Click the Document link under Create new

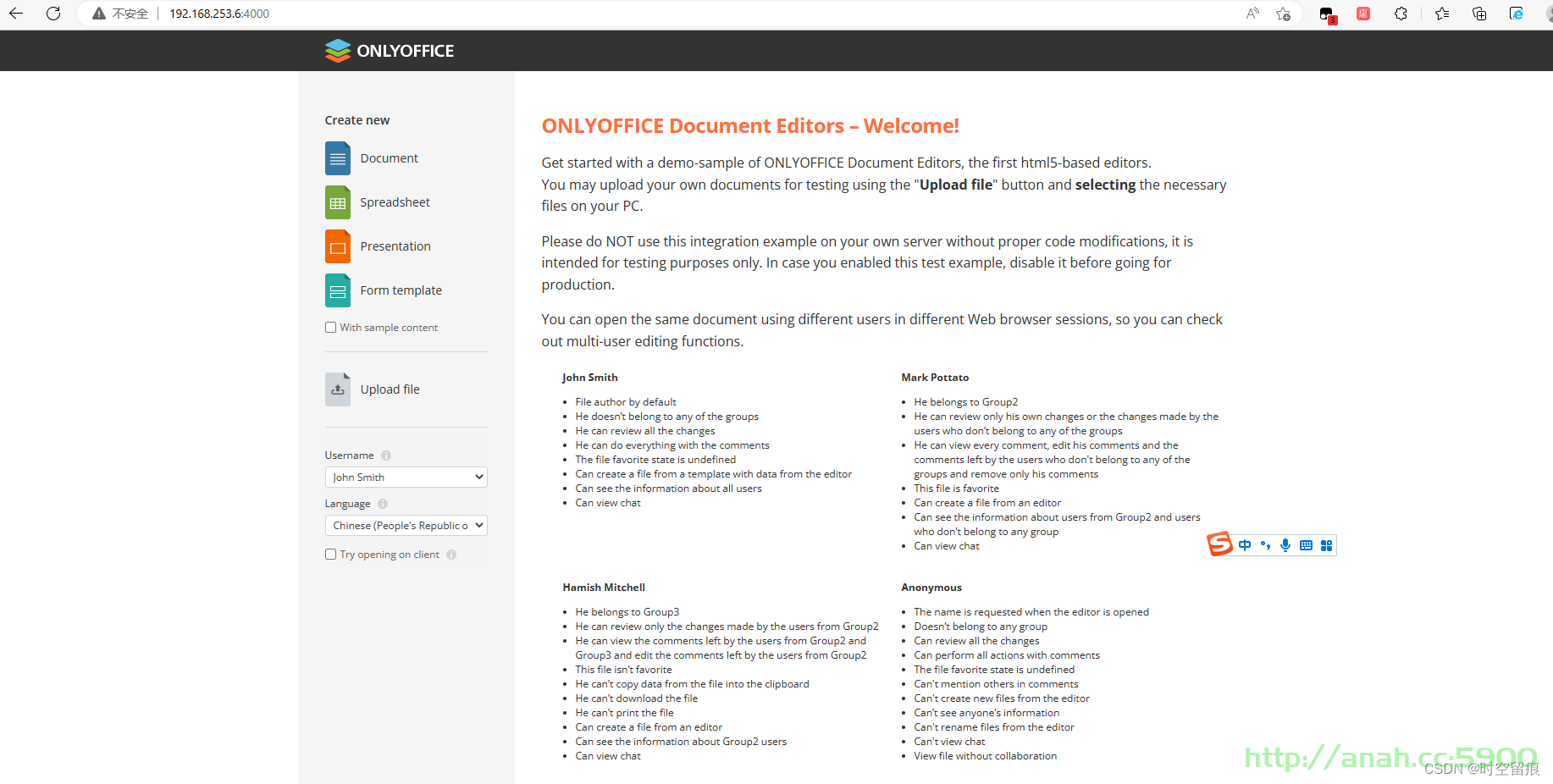point(389,158)
